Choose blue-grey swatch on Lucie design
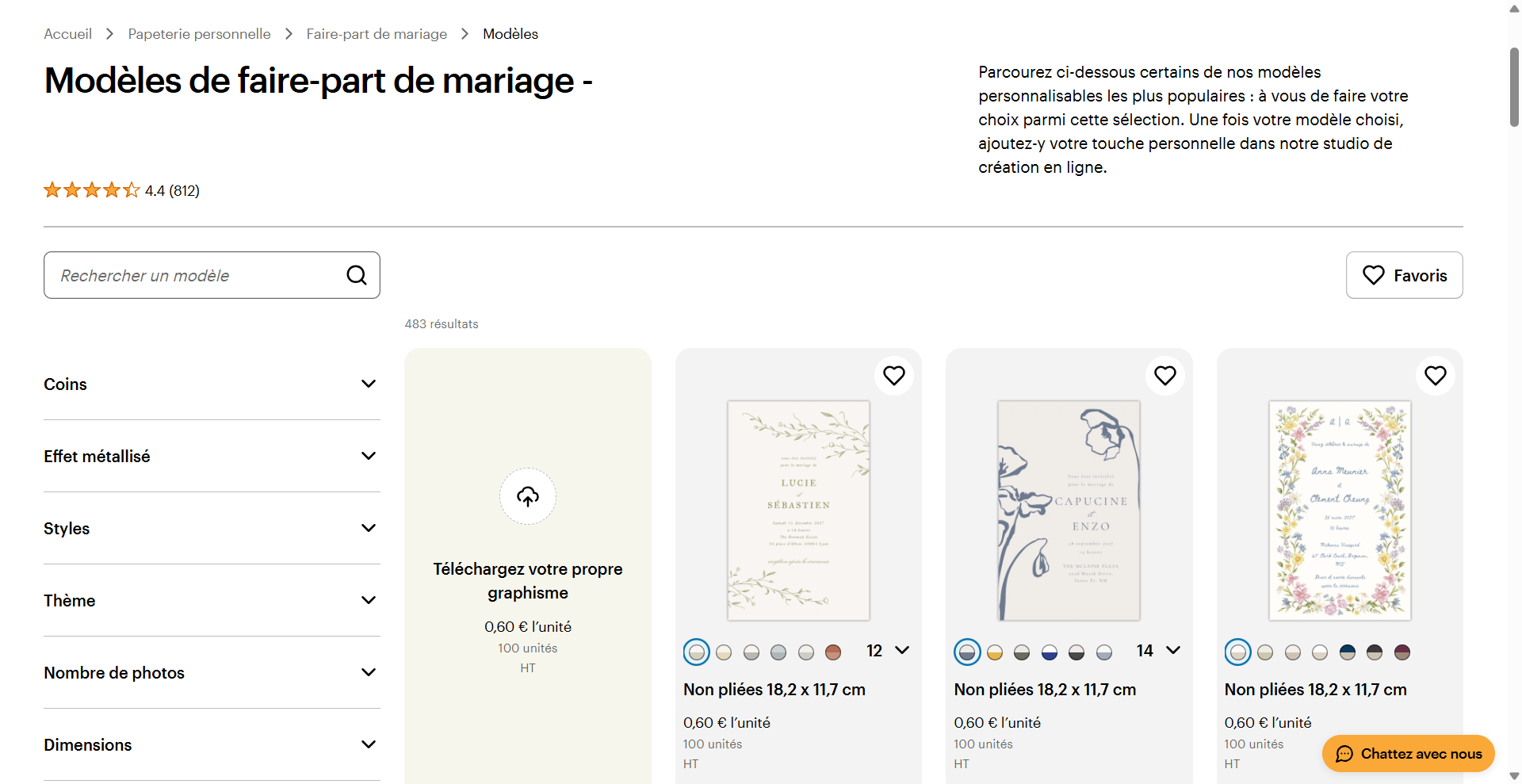 [x=778, y=652]
